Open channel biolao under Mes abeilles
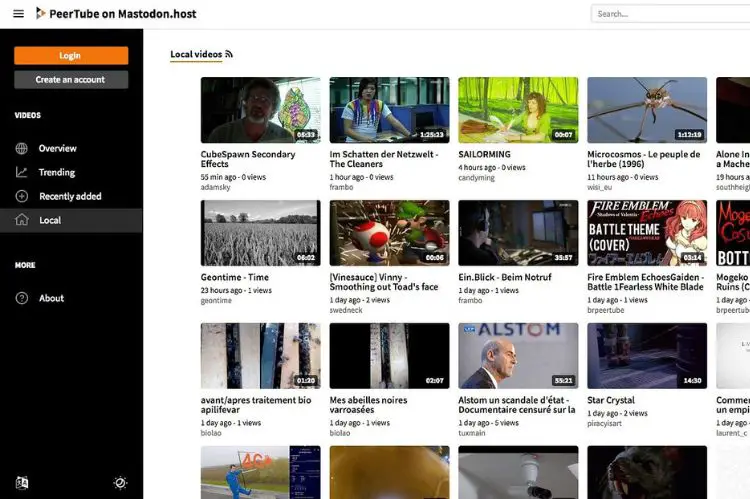This screenshot has width=750, height=499. (x=340, y=433)
